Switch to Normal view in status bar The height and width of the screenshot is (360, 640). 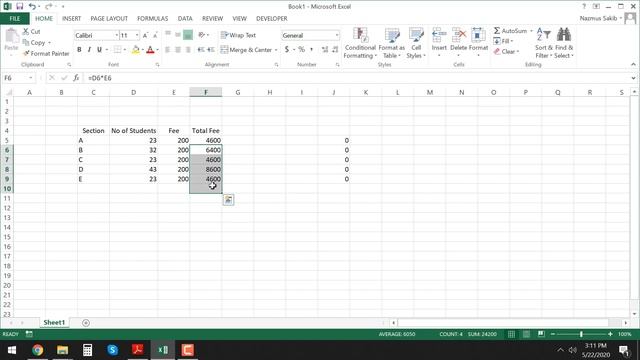pyautogui.click(x=511, y=334)
